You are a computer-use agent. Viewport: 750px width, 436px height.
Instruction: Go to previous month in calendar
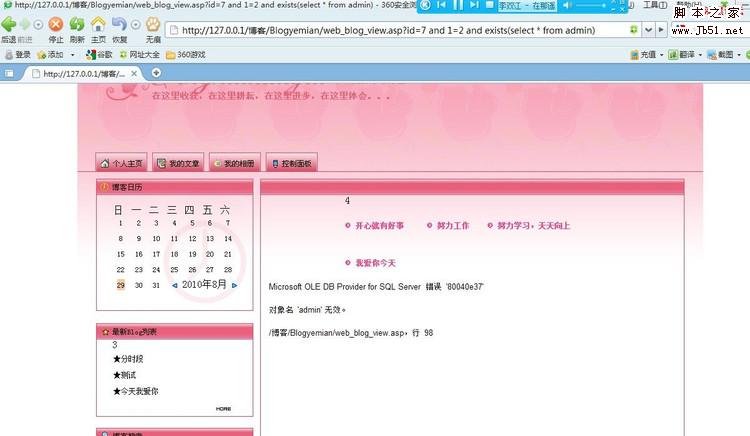(175, 285)
